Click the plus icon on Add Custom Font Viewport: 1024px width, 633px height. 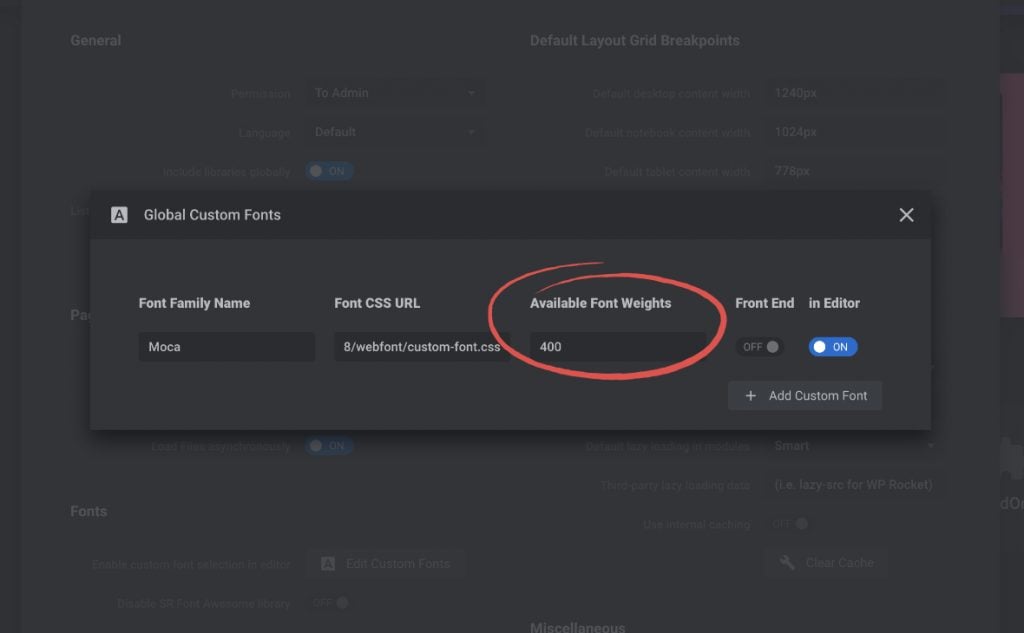751,395
